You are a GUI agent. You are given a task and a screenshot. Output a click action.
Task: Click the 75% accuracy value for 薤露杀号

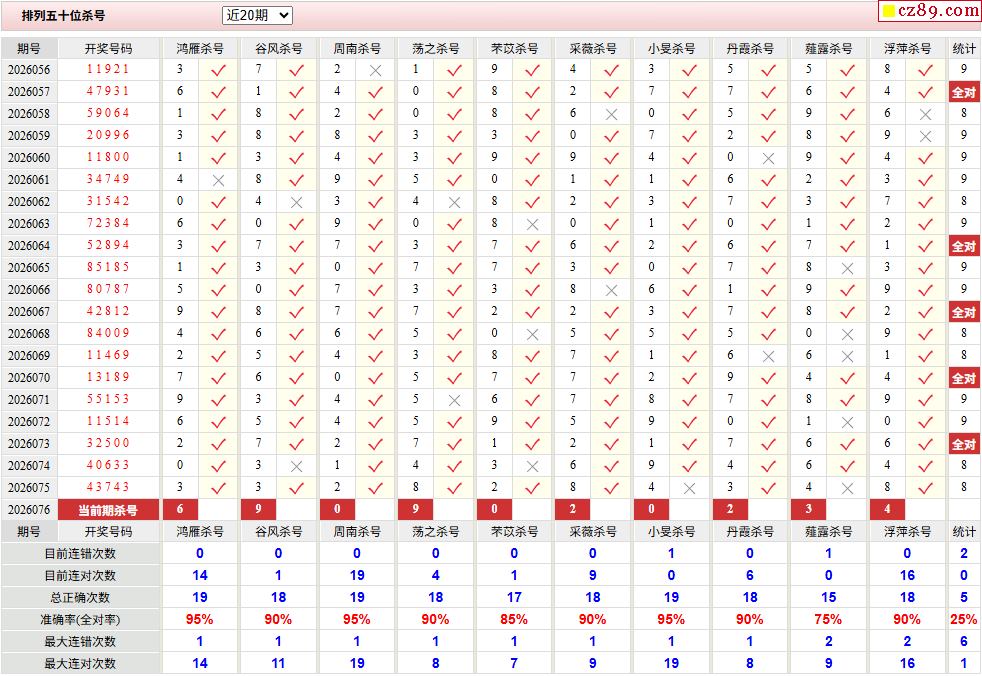click(828, 620)
